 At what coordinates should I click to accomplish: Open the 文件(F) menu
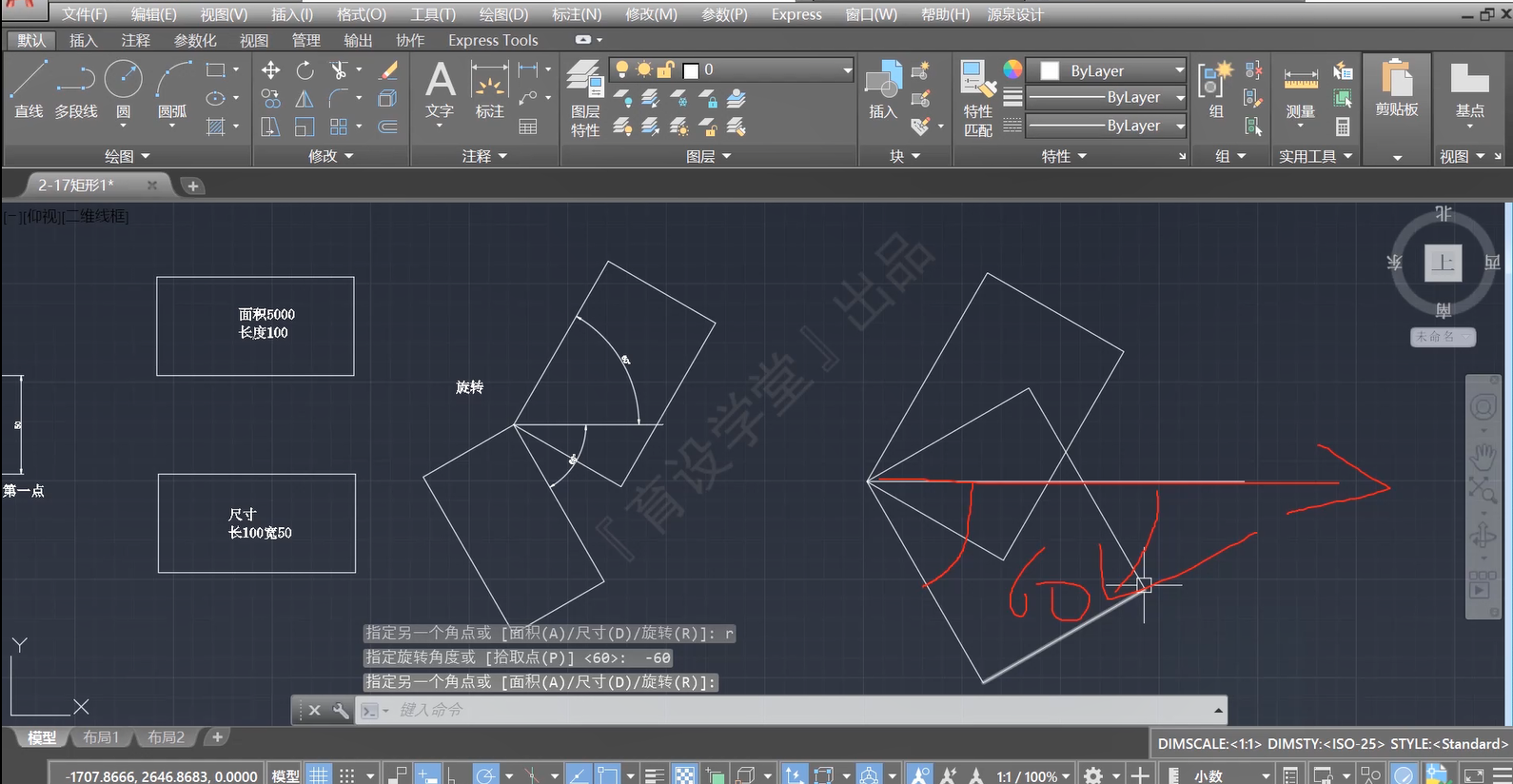pos(85,14)
